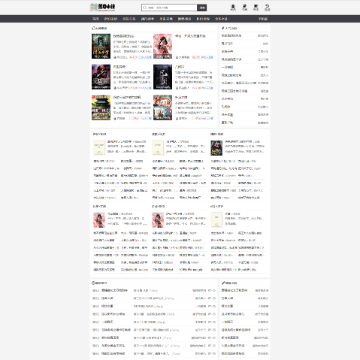Open the dark green cover of the first recommended book

pos(101,46)
